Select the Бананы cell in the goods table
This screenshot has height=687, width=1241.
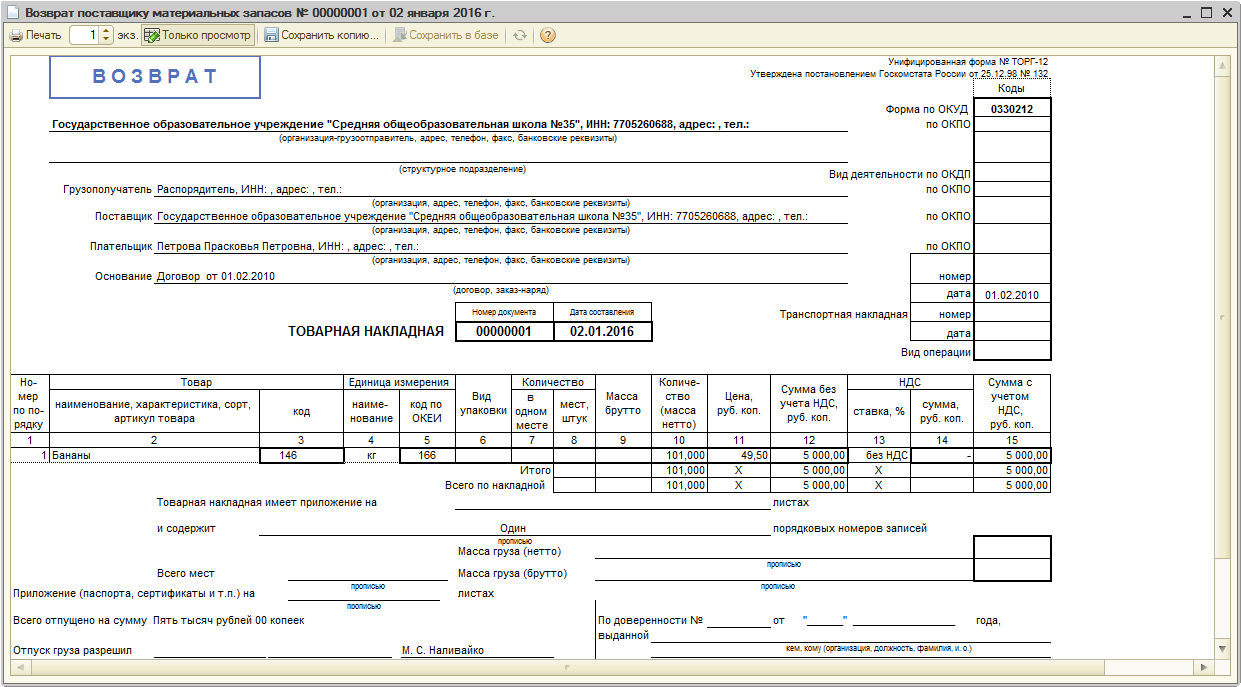(x=154, y=455)
